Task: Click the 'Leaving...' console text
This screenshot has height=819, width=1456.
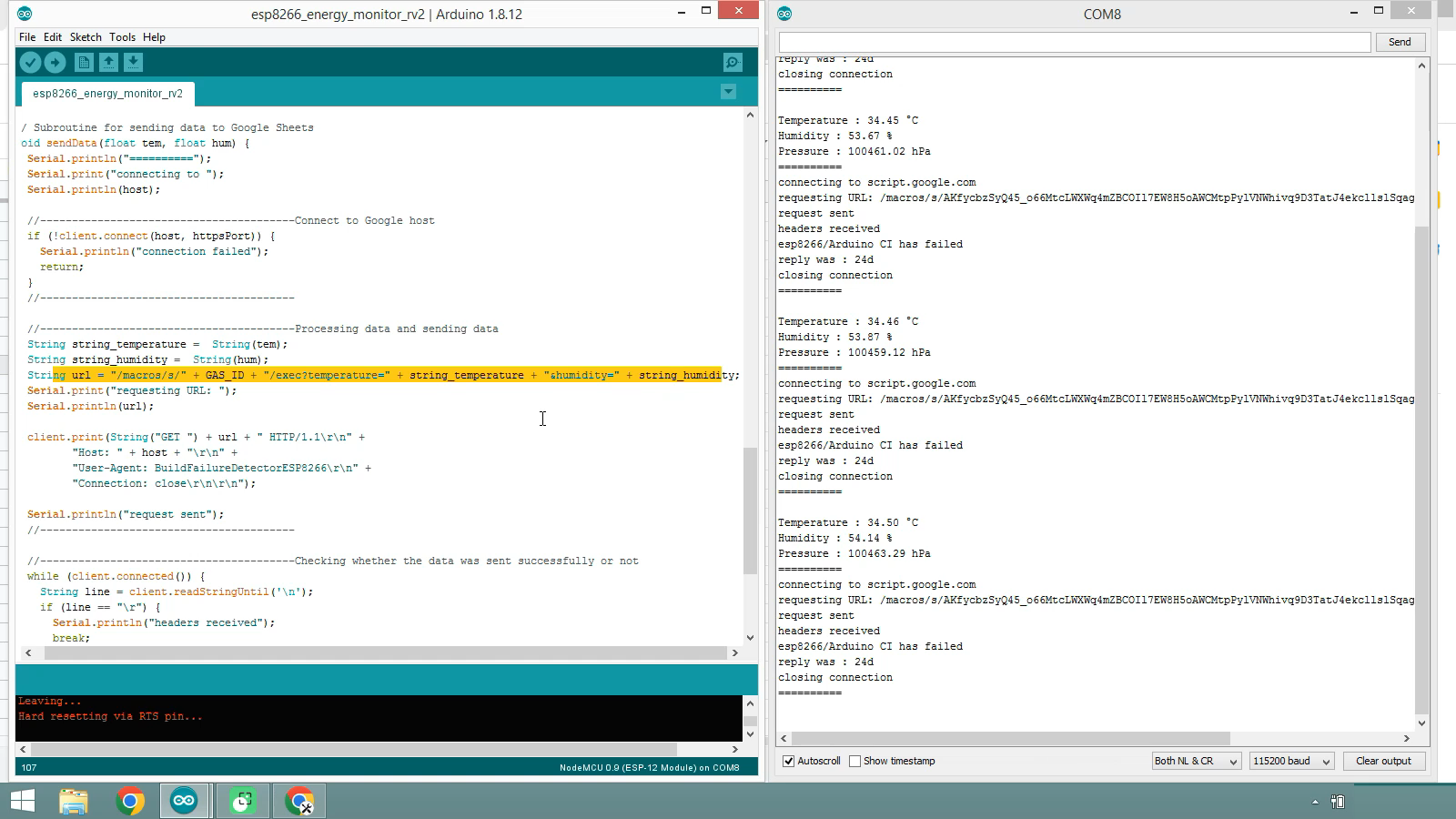Action: point(50,701)
